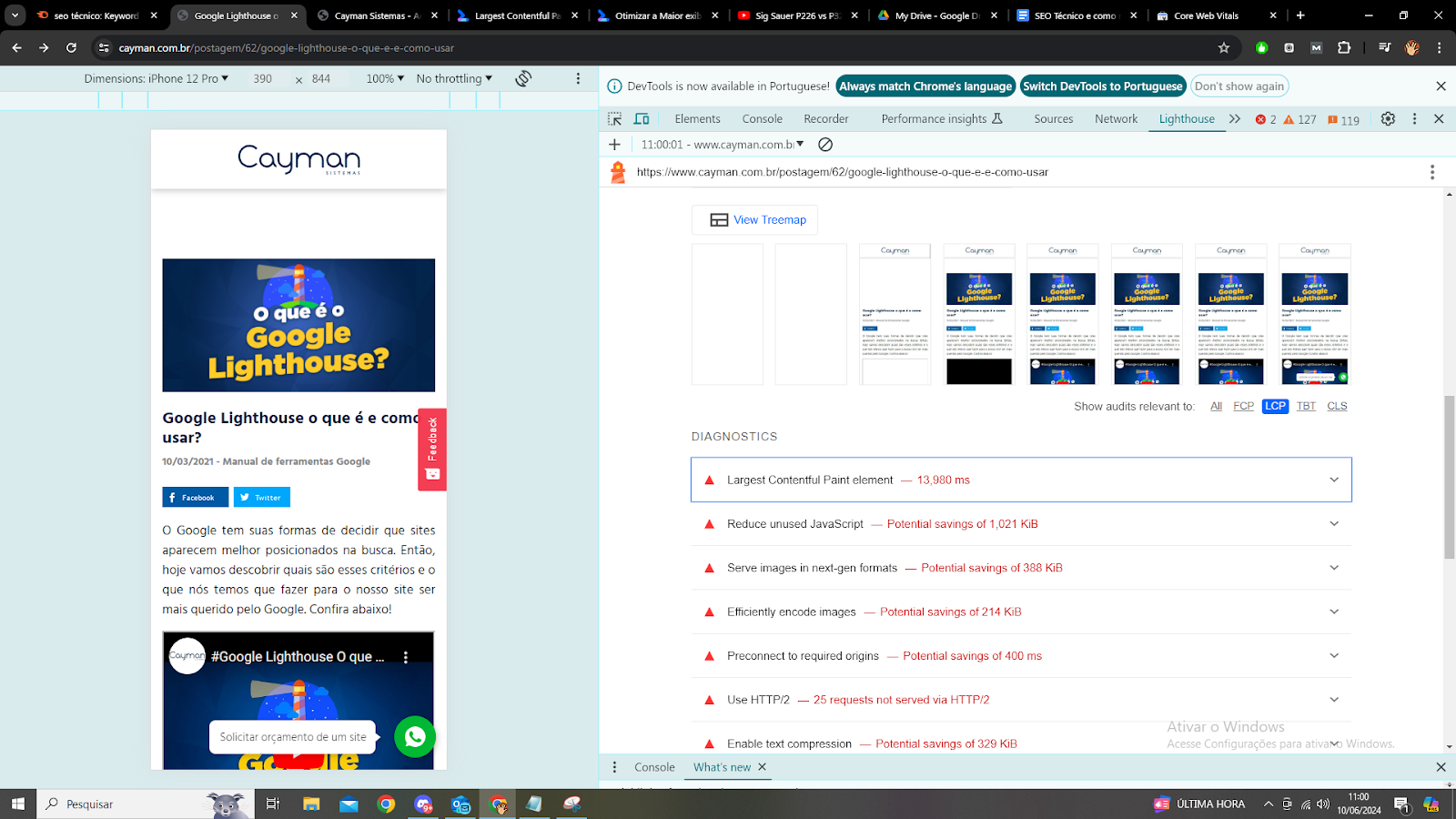
Task: Switch to the Elements tab
Action: 697,119
